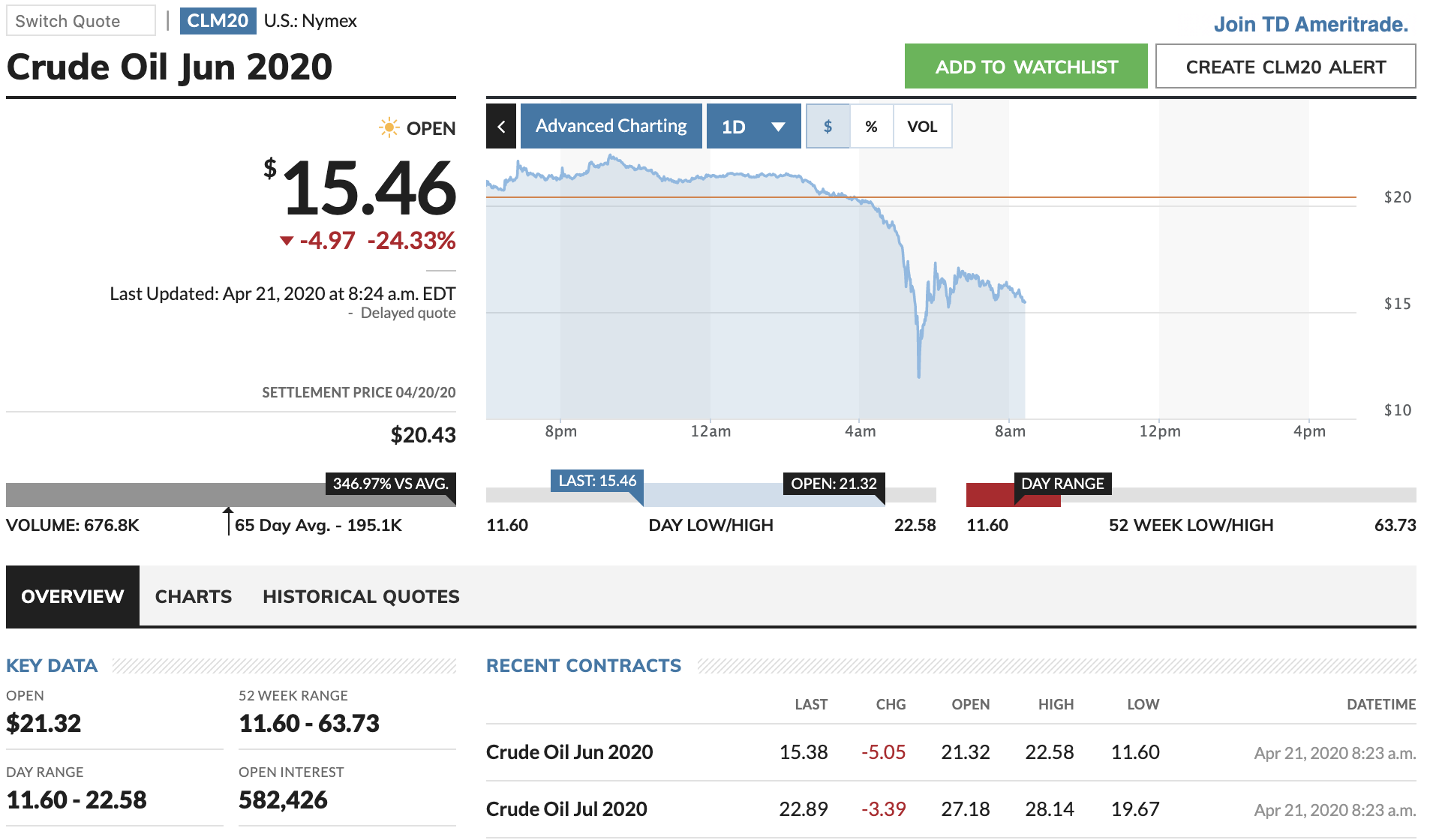Viewport: 1439px width, 840px height.
Task: Open the 1D time range dropdown
Action: point(753,126)
